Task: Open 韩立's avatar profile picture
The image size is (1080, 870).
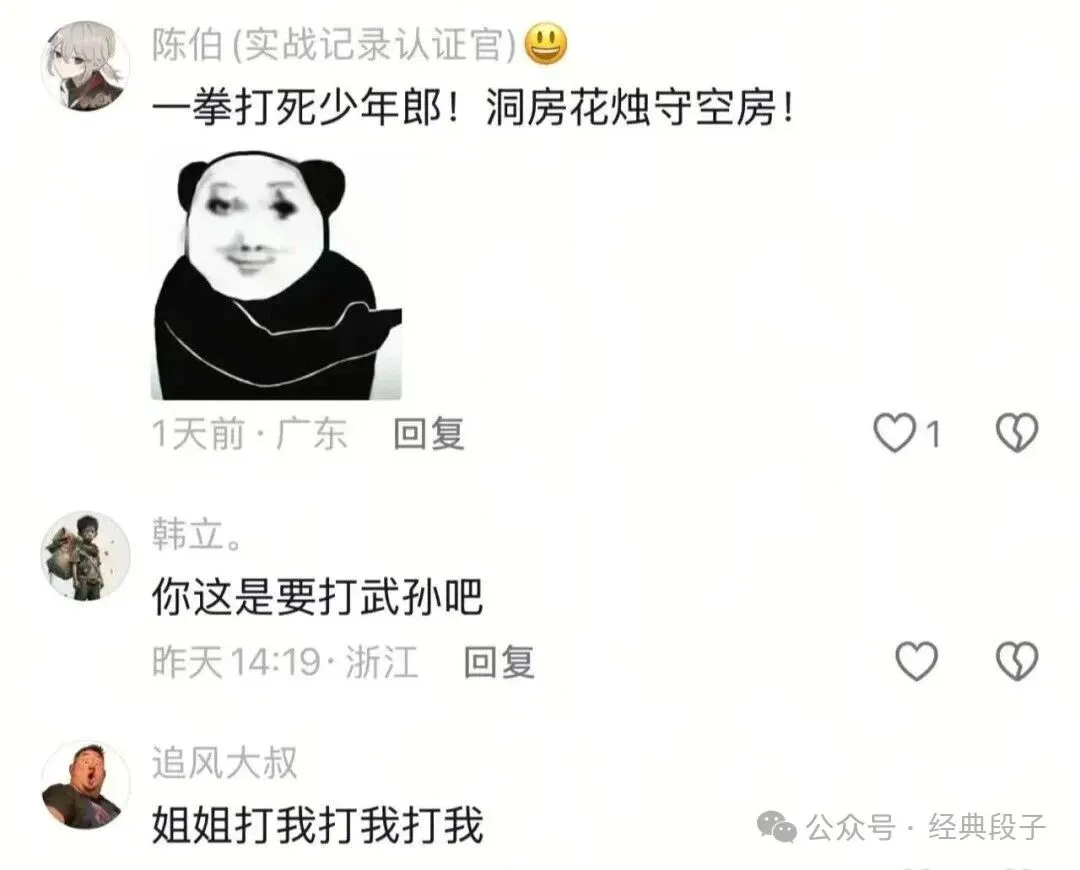Action: tap(85, 556)
